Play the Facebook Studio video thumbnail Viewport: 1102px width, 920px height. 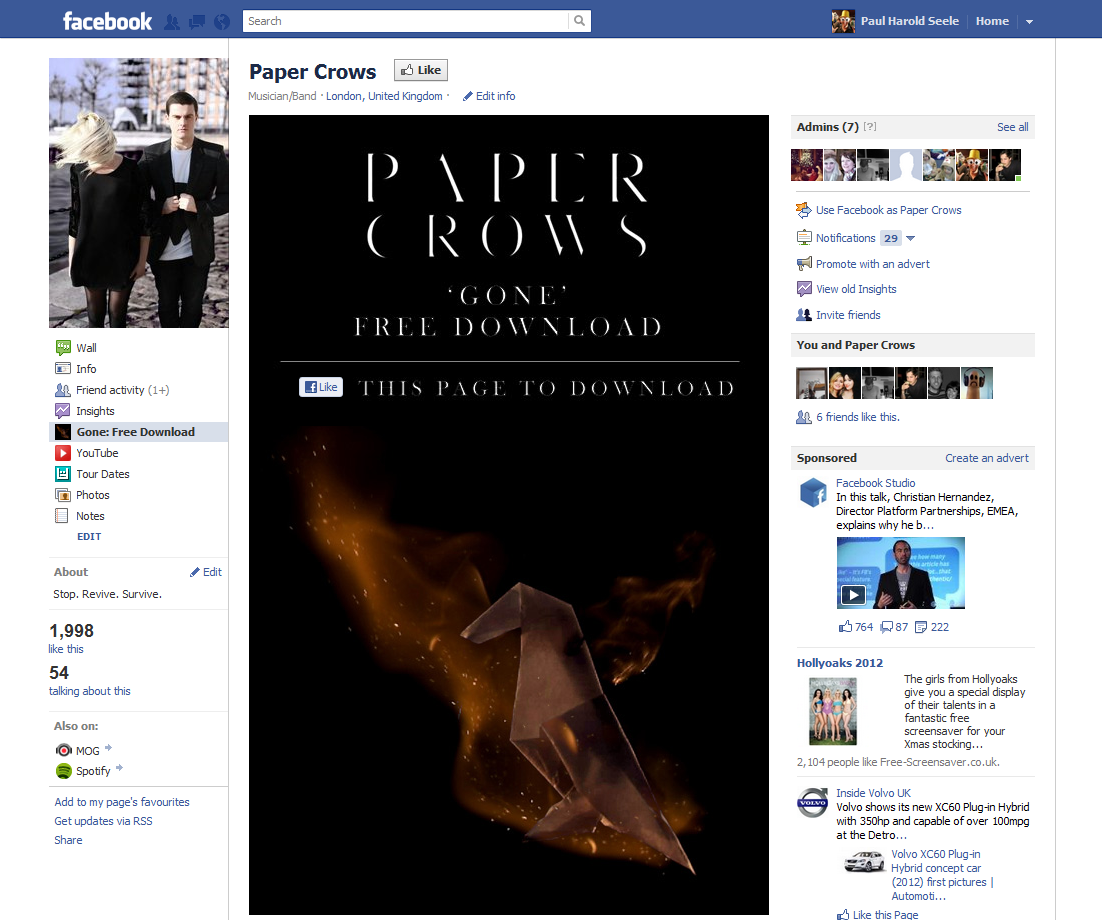(900, 573)
